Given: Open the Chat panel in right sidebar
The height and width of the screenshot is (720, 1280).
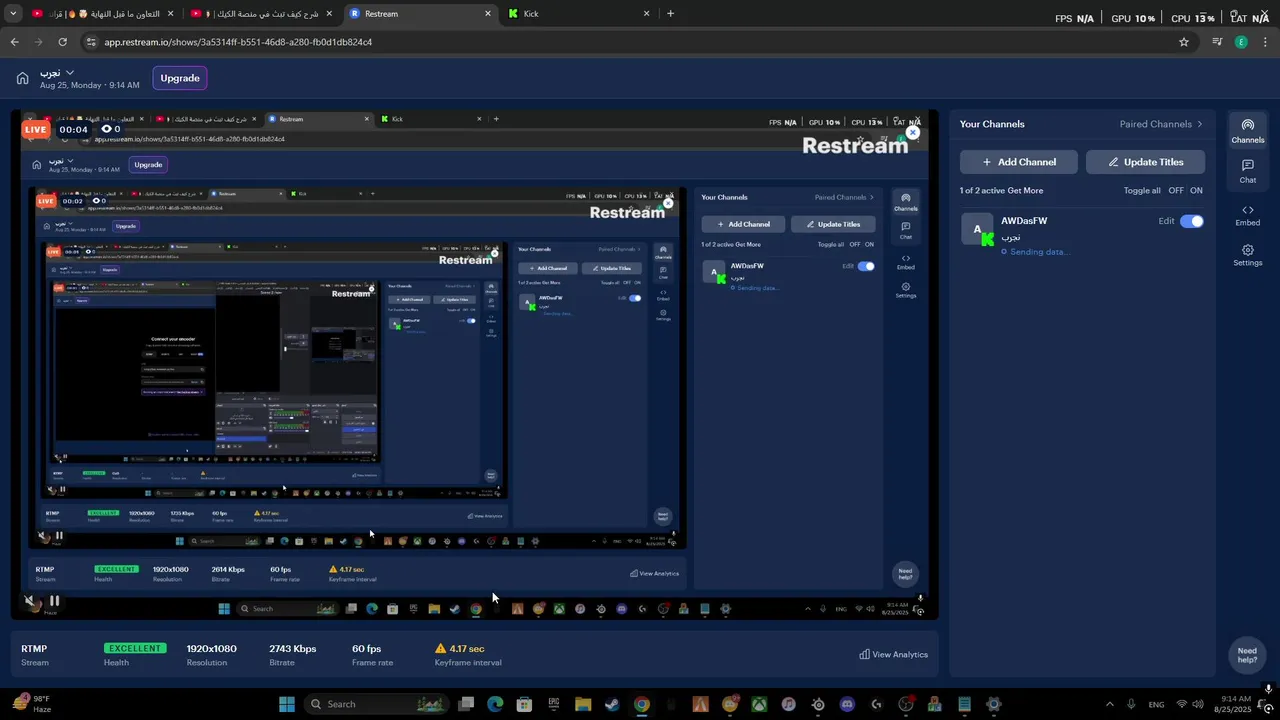Looking at the screenshot, I should coord(1247,171).
